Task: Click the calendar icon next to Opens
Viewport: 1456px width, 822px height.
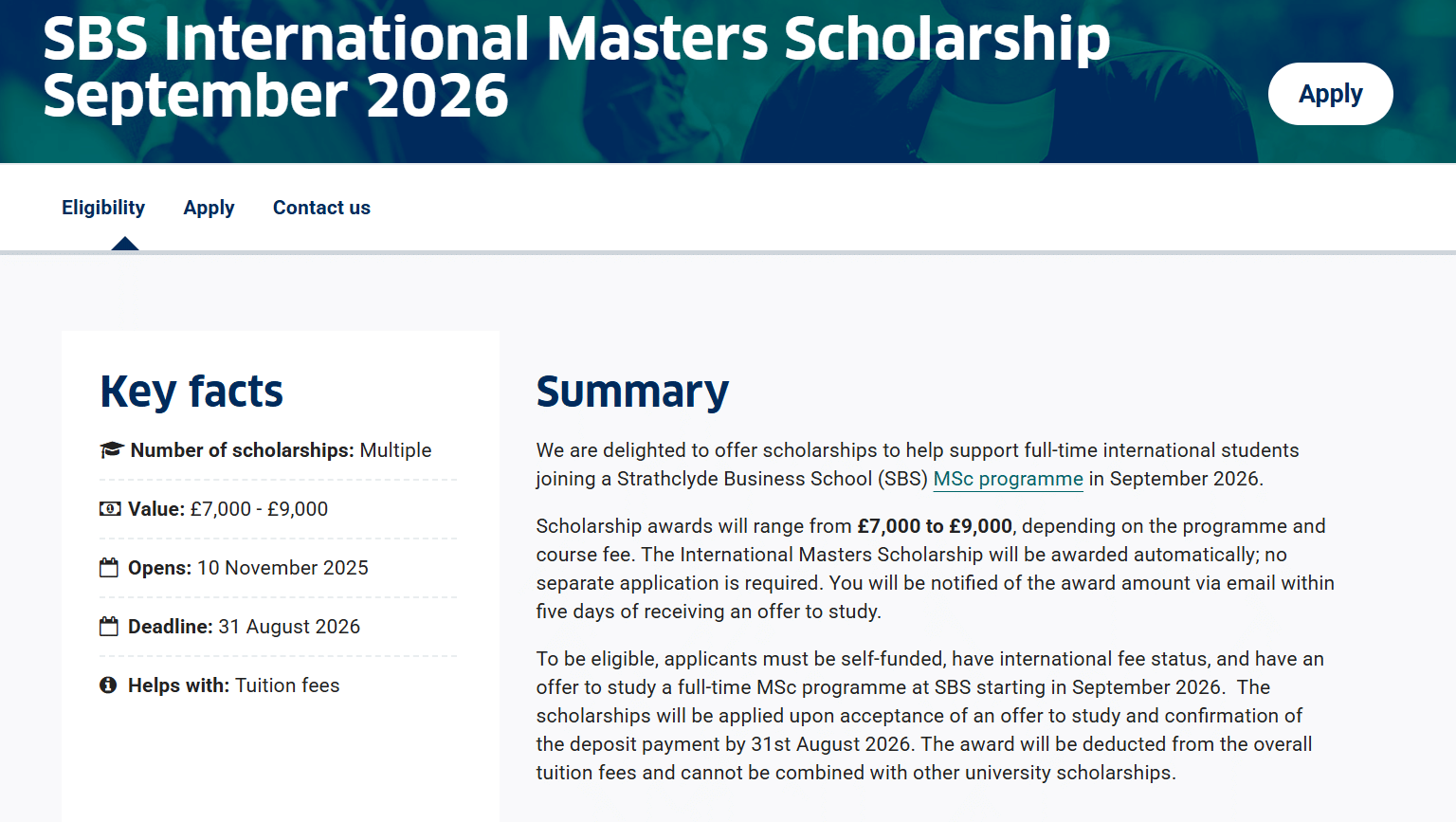Action: 109,568
